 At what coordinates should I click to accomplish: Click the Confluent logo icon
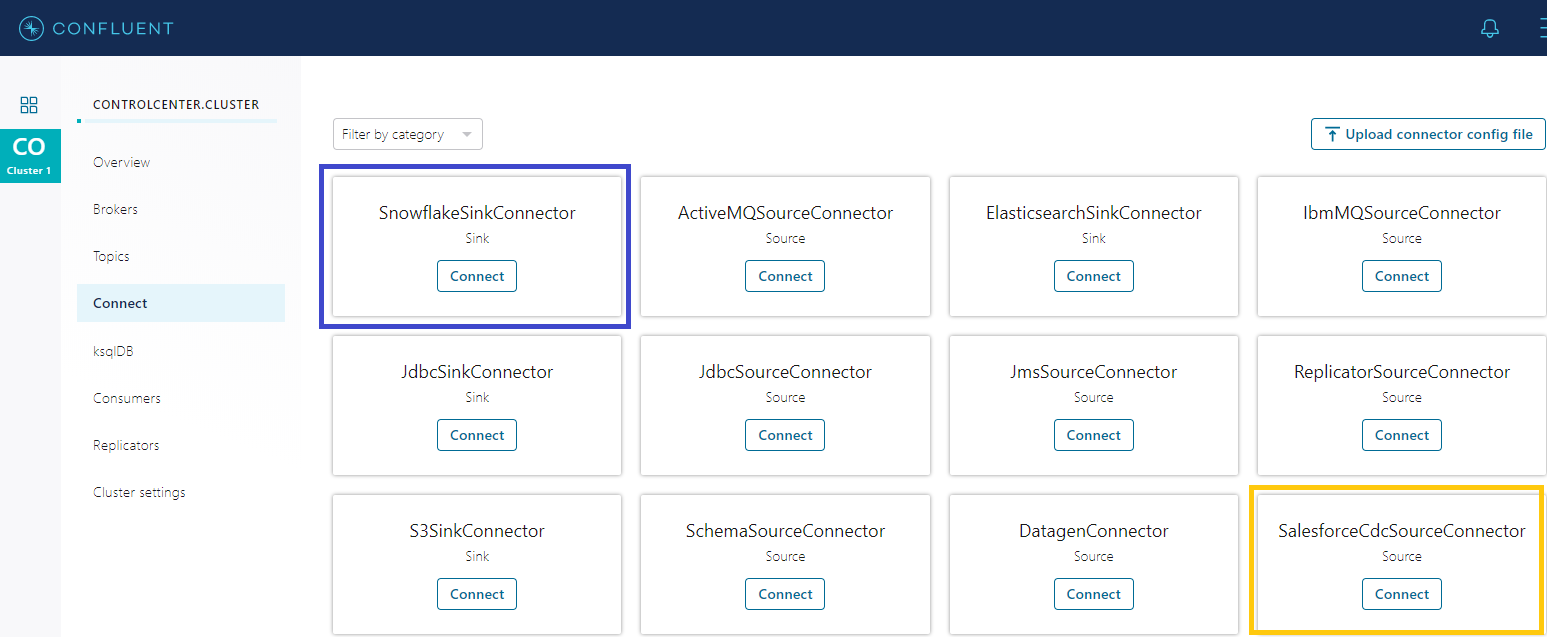[31, 28]
